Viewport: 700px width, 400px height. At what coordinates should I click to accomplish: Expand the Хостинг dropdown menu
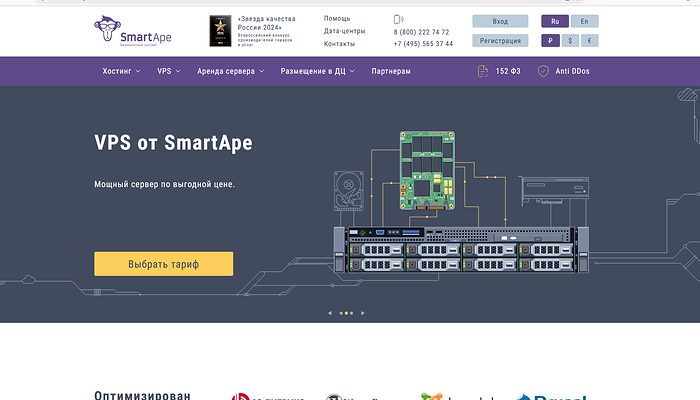tap(121, 71)
